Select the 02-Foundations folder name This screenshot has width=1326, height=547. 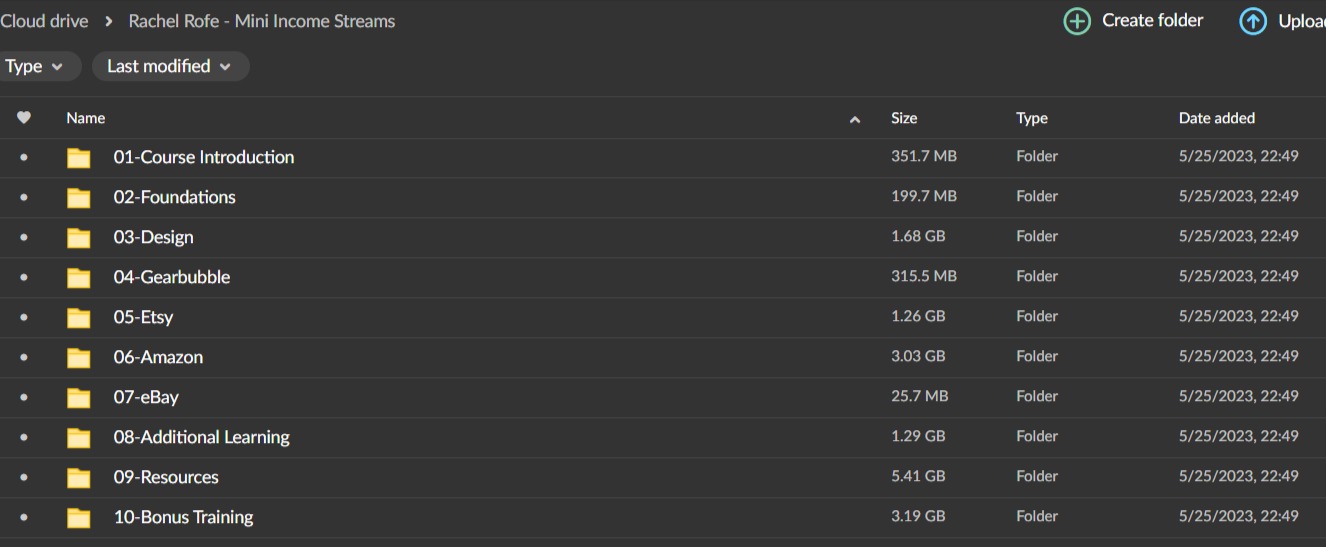(x=175, y=197)
